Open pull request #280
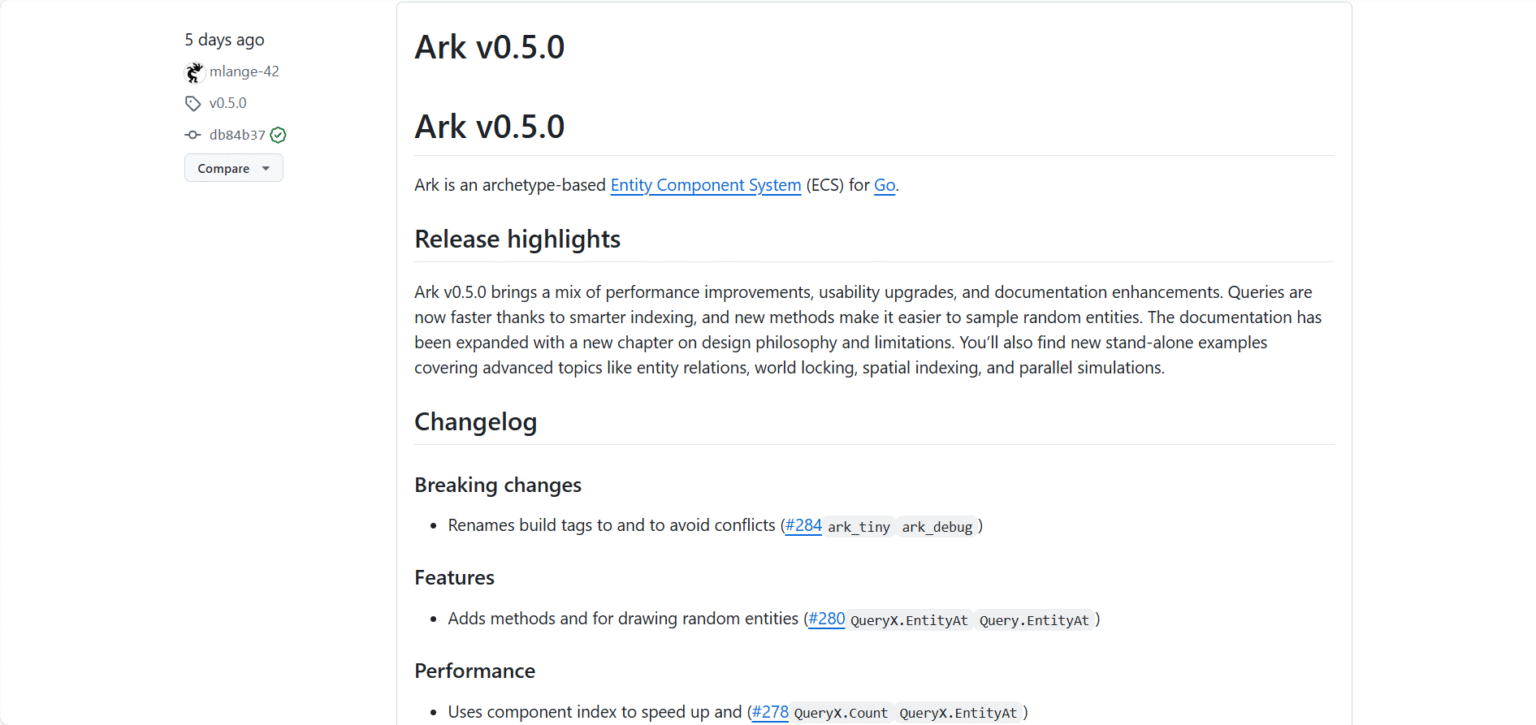This screenshot has height=725, width=1536. tap(826, 619)
